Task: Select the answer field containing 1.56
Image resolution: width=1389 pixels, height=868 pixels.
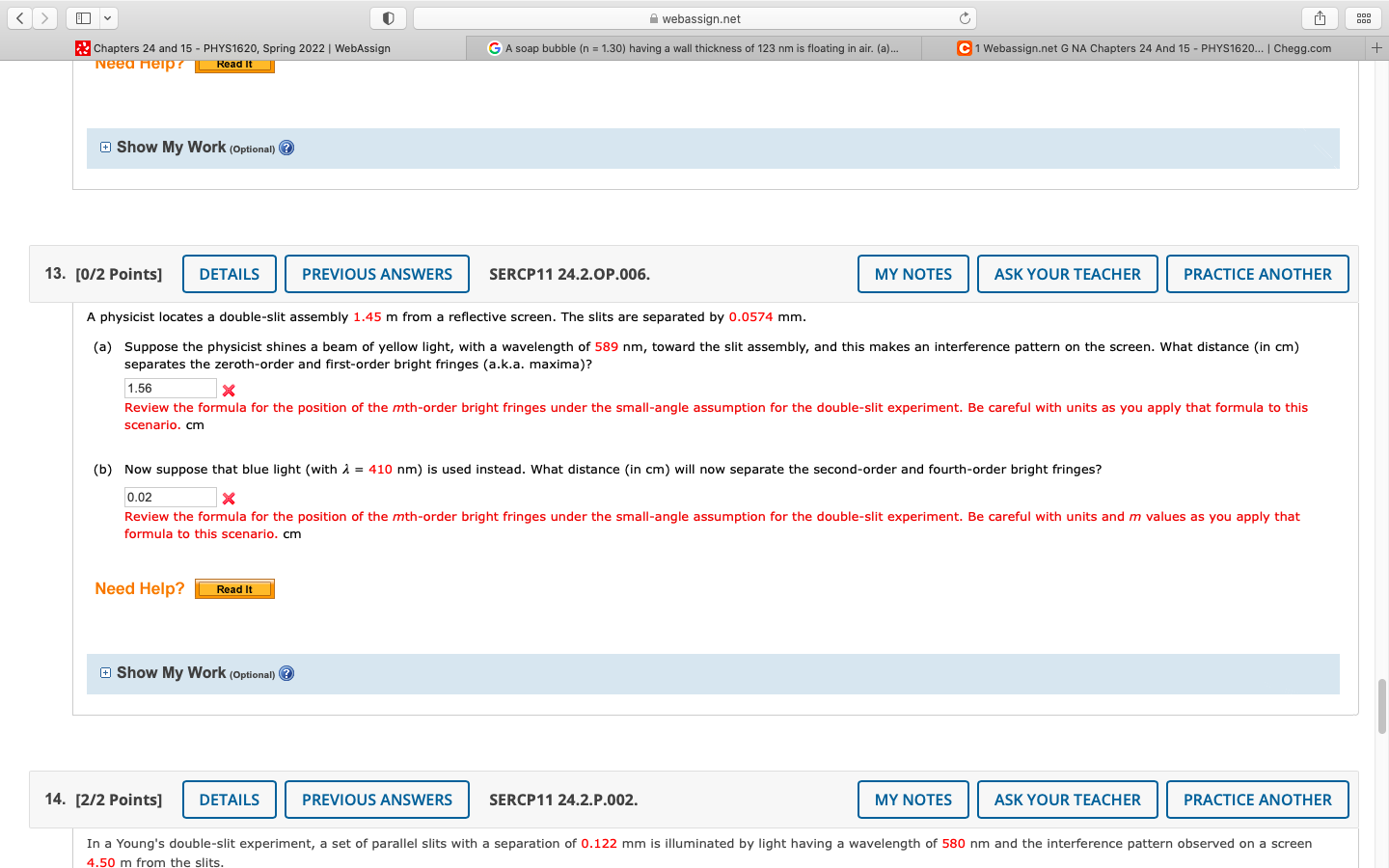Action: coord(170,388)
